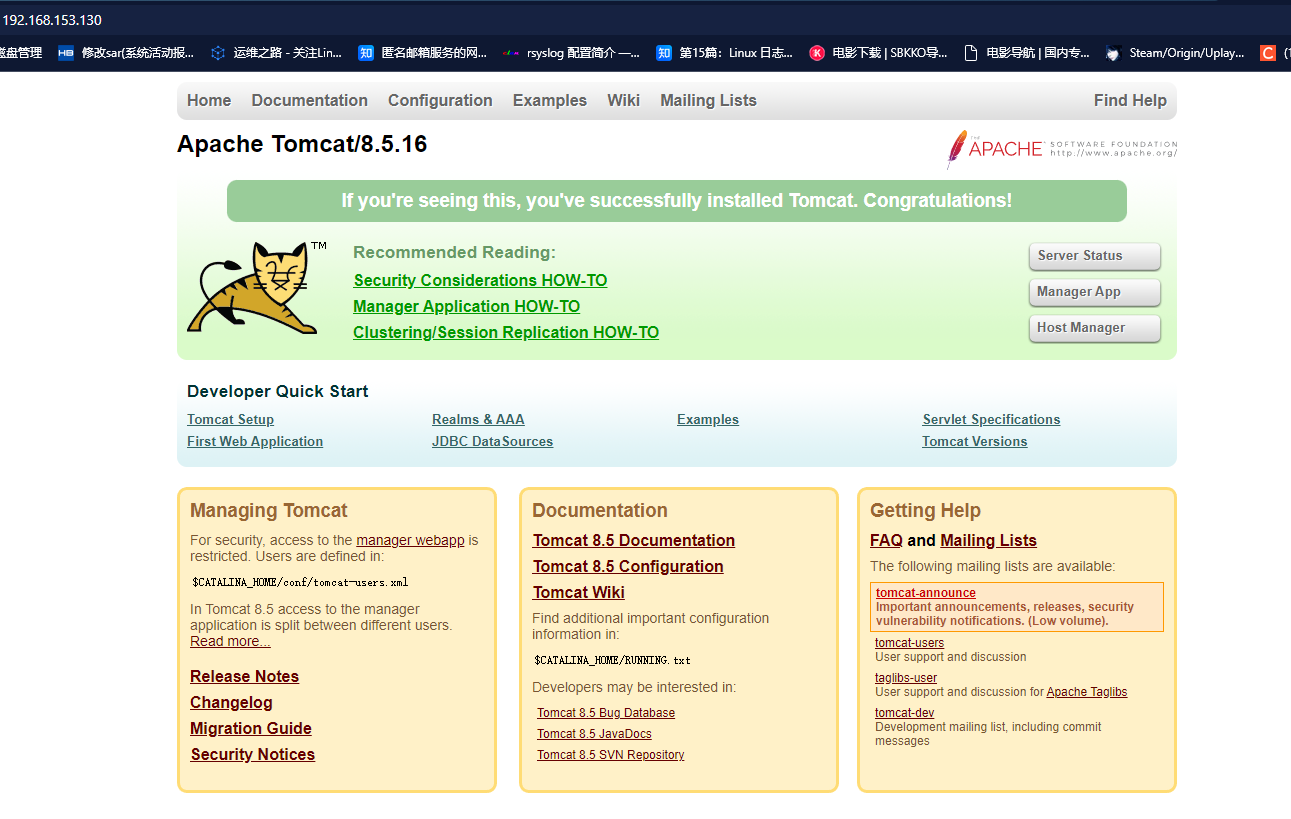Open the 修改sar bookmark with HB icon
Image resolution: width=1291 pixels, height=819 pixels.
click(126, 53)
